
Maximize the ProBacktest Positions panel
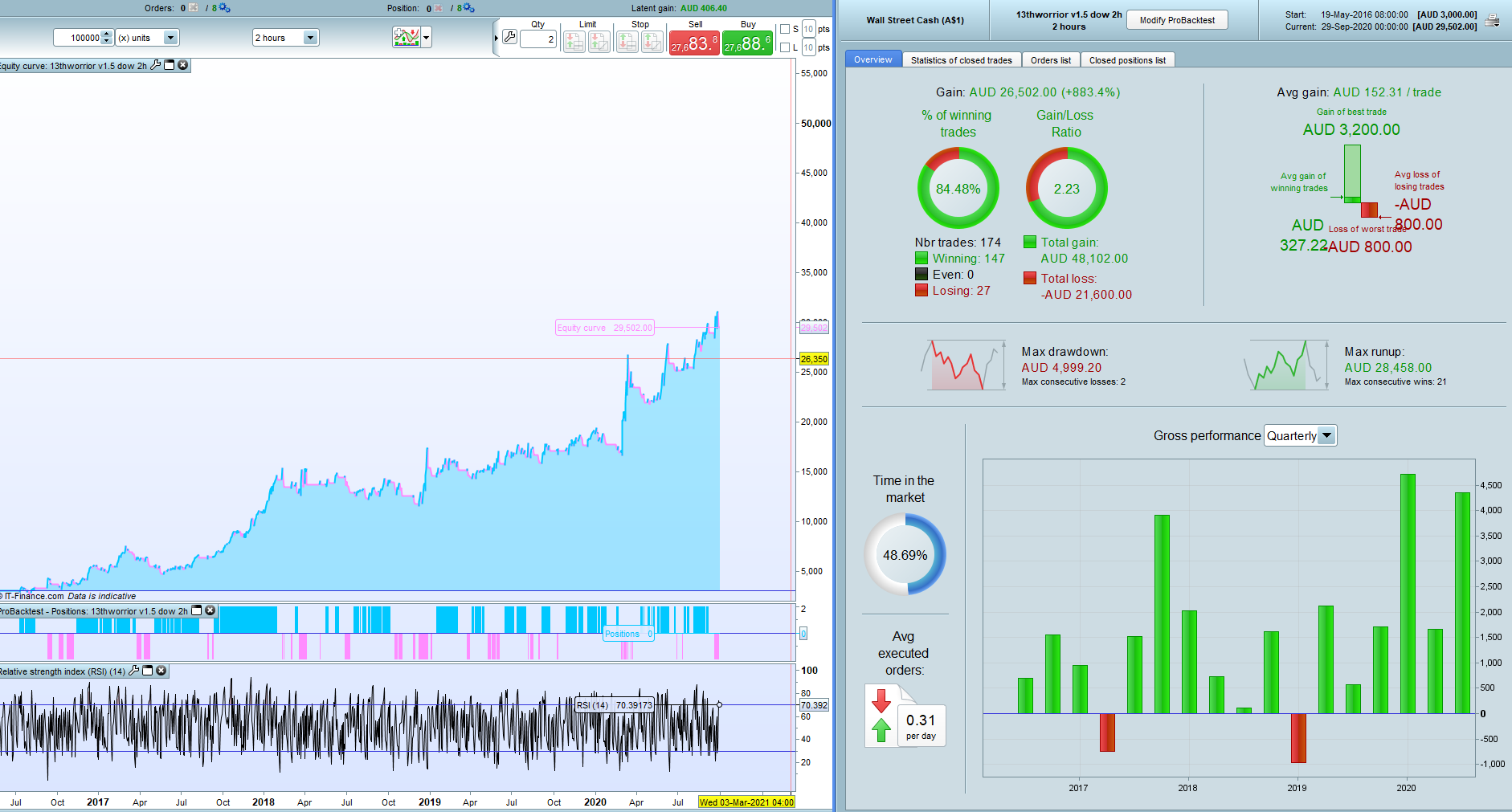coord(197,610)
